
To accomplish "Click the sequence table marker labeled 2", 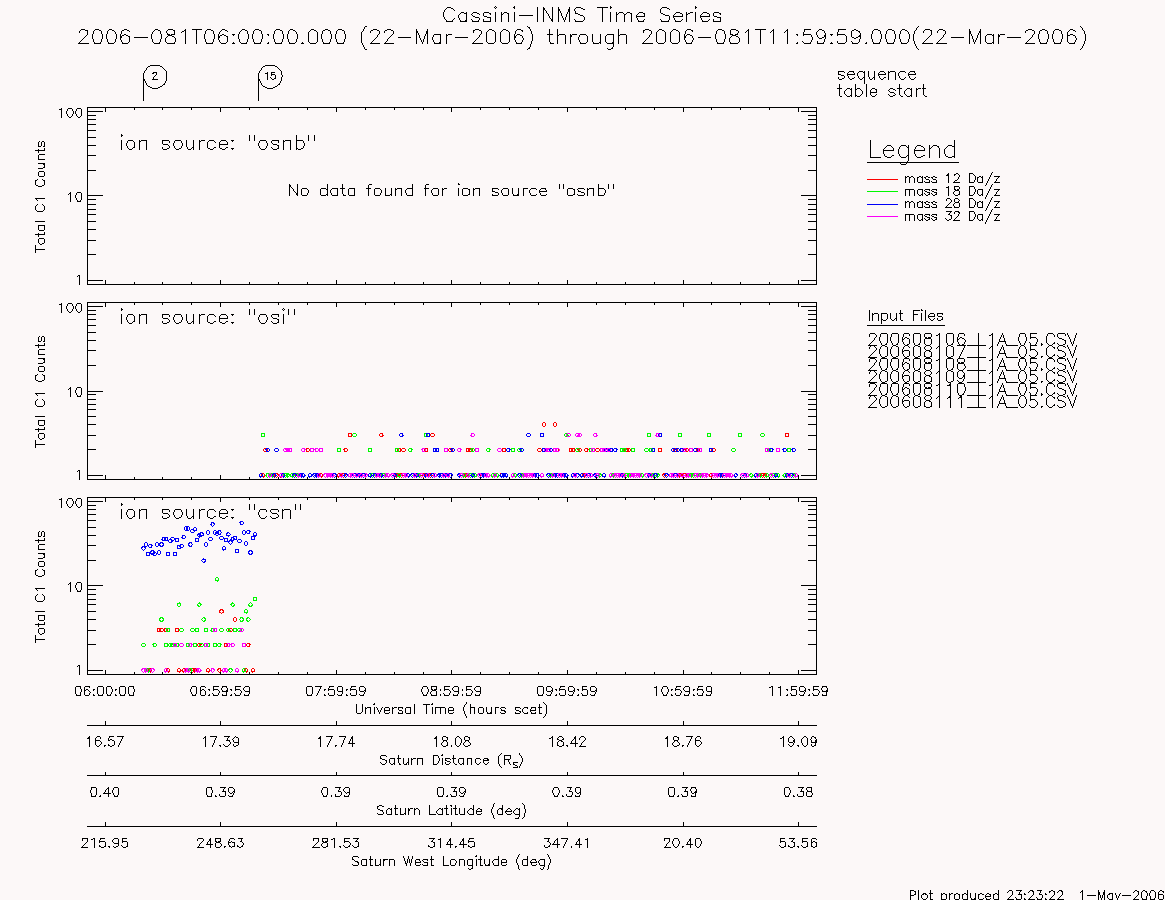I will (155, 76).
